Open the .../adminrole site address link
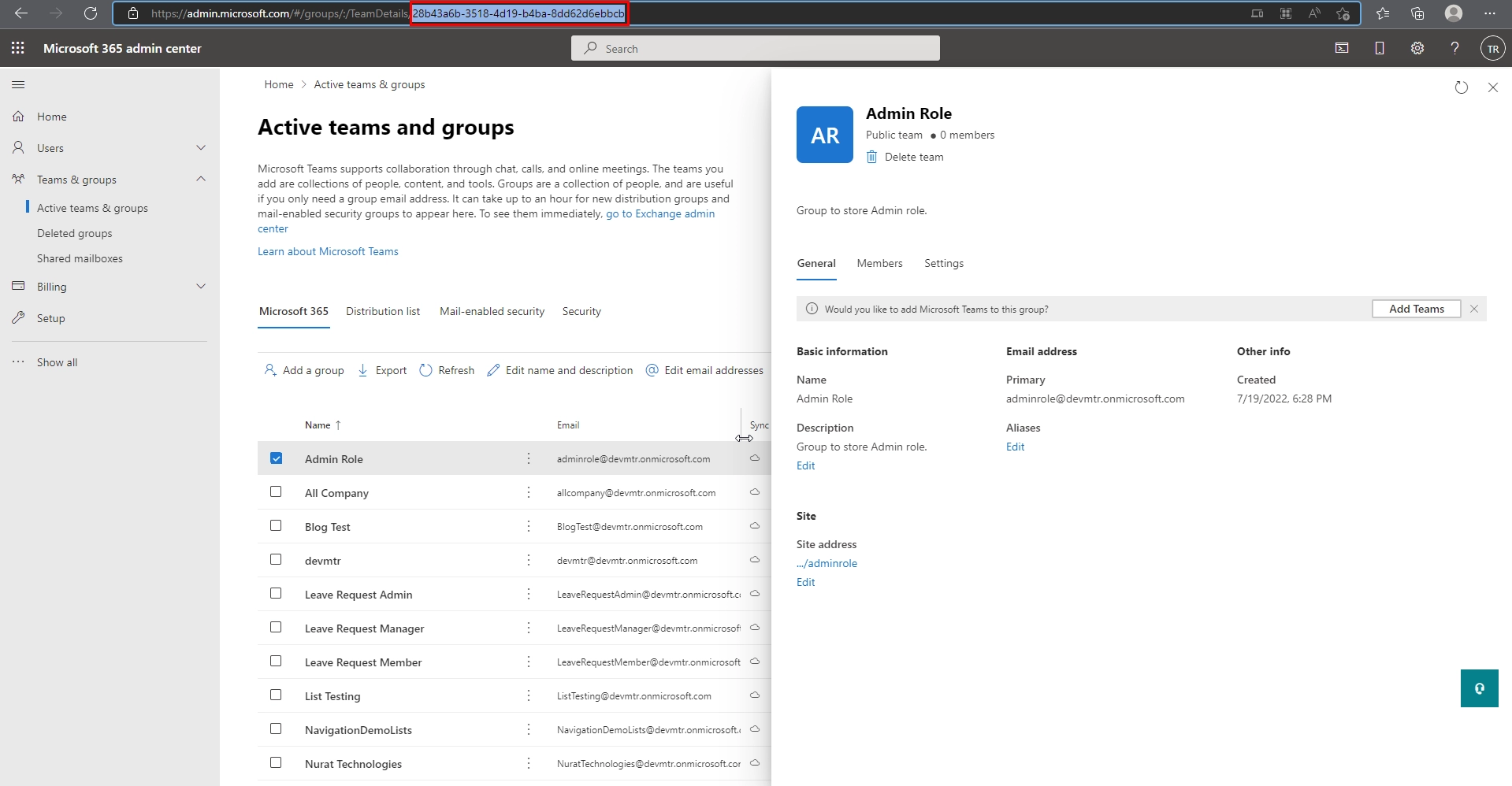The height and width of the screenshot is (786, 1512). [x=827, y=563]
